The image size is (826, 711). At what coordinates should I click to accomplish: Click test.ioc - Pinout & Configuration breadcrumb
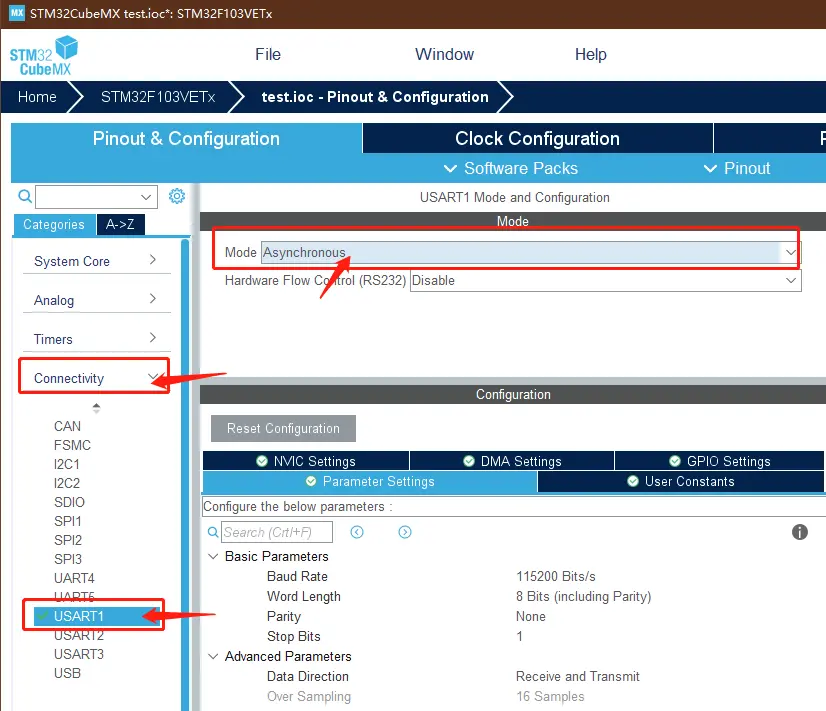click(375, 97)
